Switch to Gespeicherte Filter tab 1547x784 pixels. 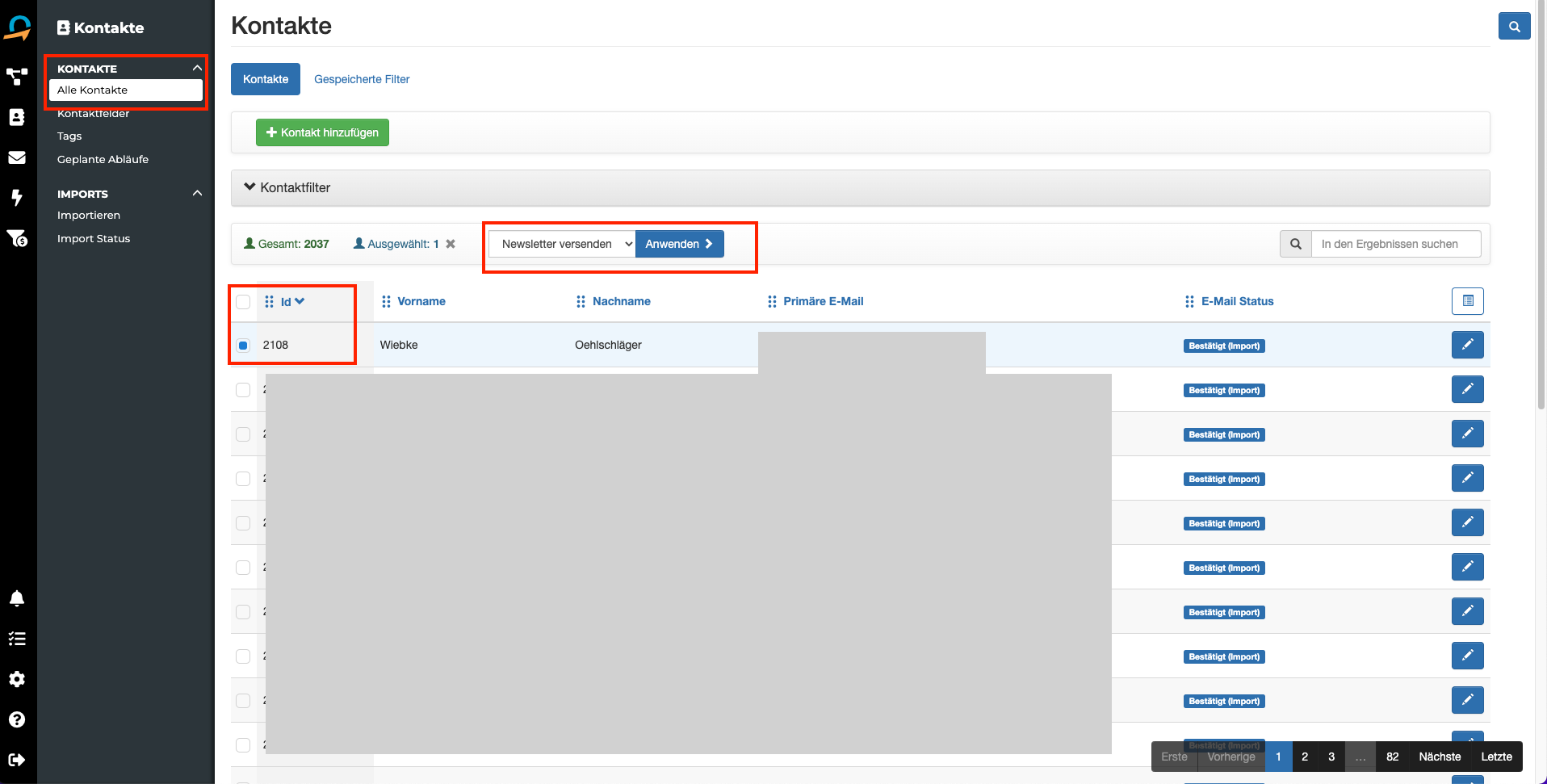(362, 79)
